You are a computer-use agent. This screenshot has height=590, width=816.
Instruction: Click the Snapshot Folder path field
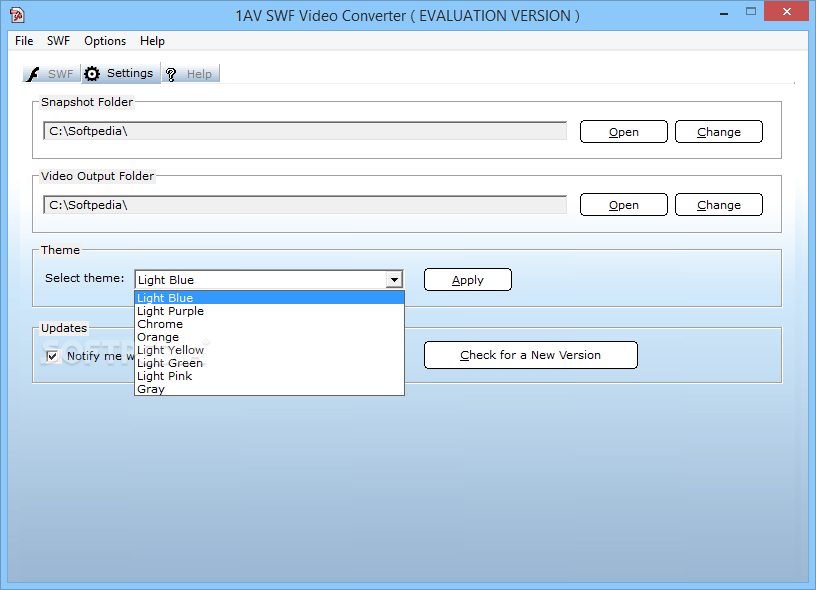point(305,131)
